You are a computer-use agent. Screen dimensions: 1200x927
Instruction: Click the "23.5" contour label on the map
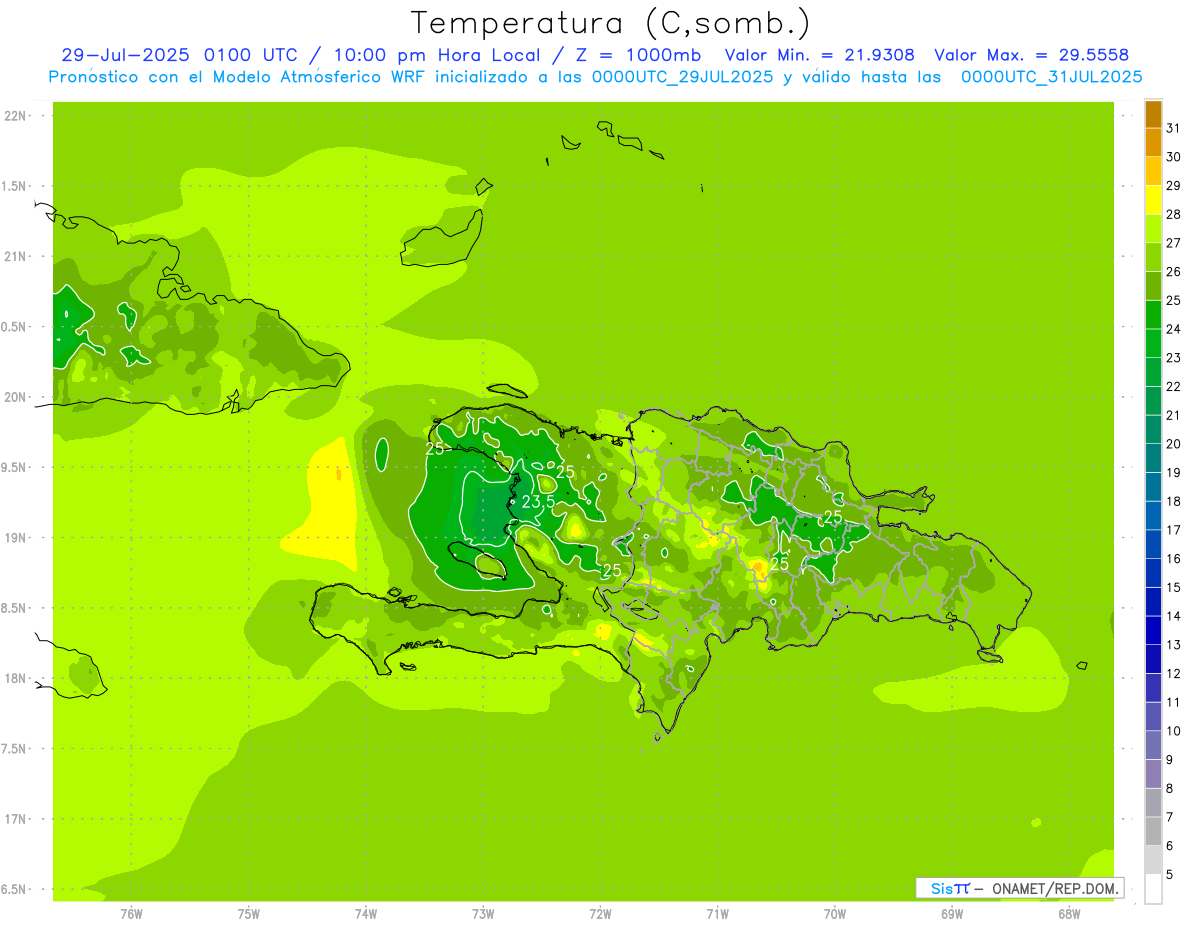click(539, 501)
